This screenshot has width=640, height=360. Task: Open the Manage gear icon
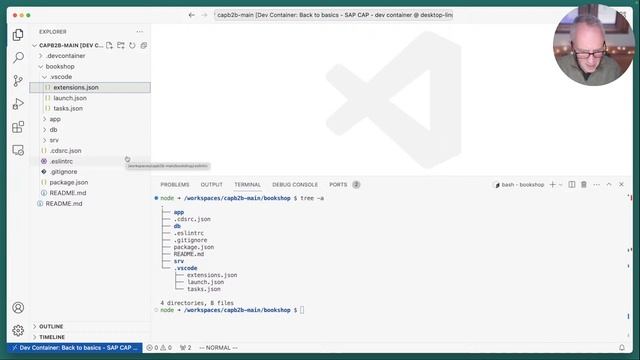(x=18, y=330)
